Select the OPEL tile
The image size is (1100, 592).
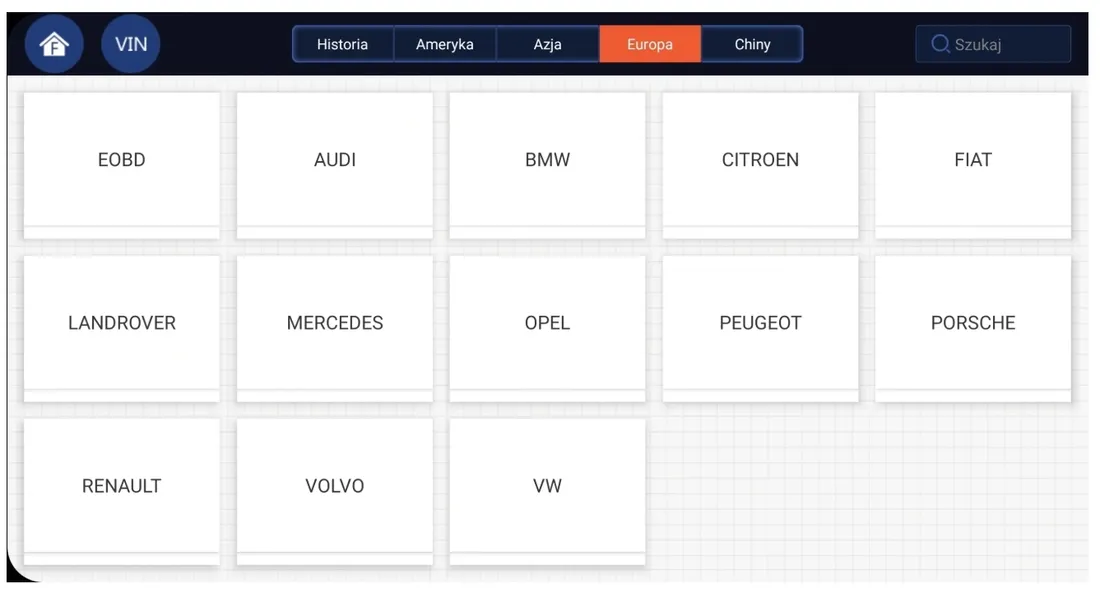pos(547,323)
